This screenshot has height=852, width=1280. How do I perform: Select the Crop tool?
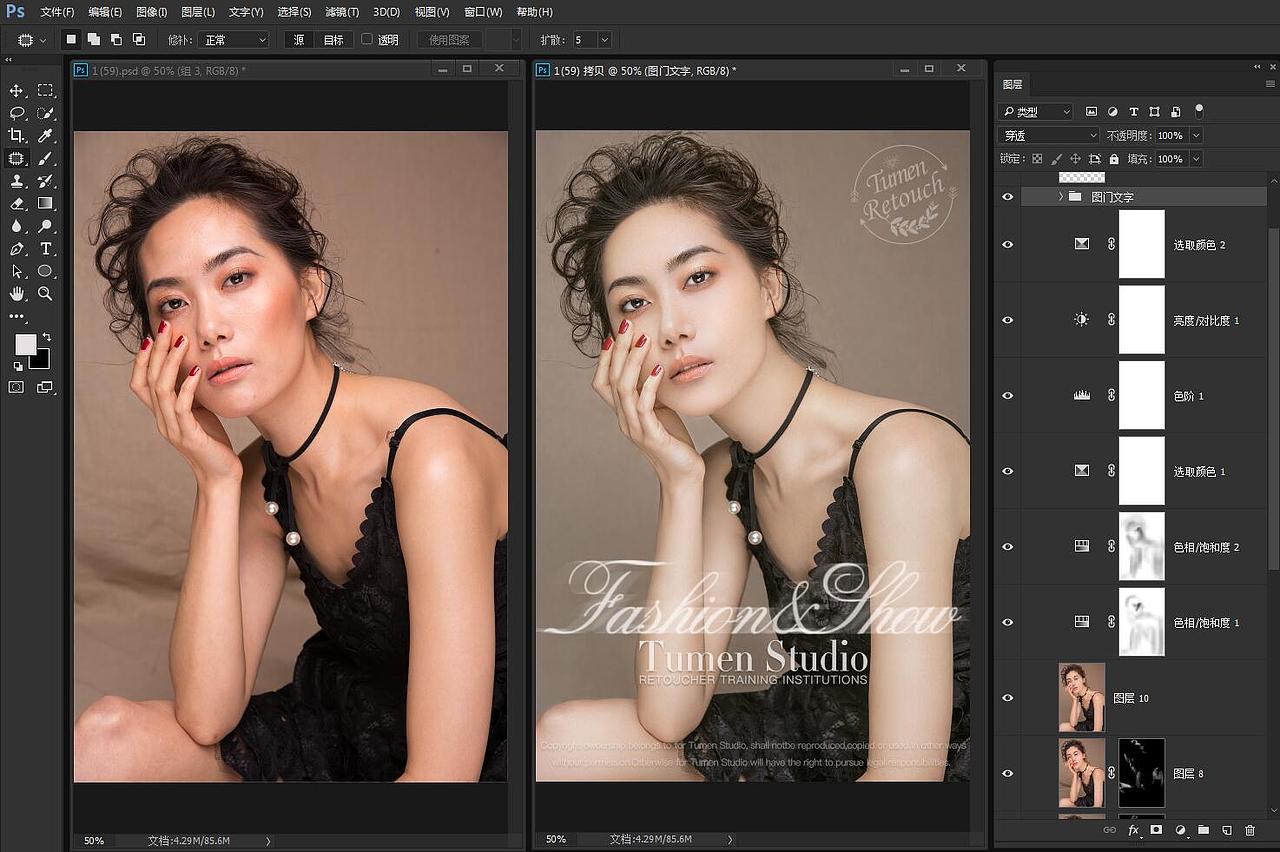click(16, 136)
